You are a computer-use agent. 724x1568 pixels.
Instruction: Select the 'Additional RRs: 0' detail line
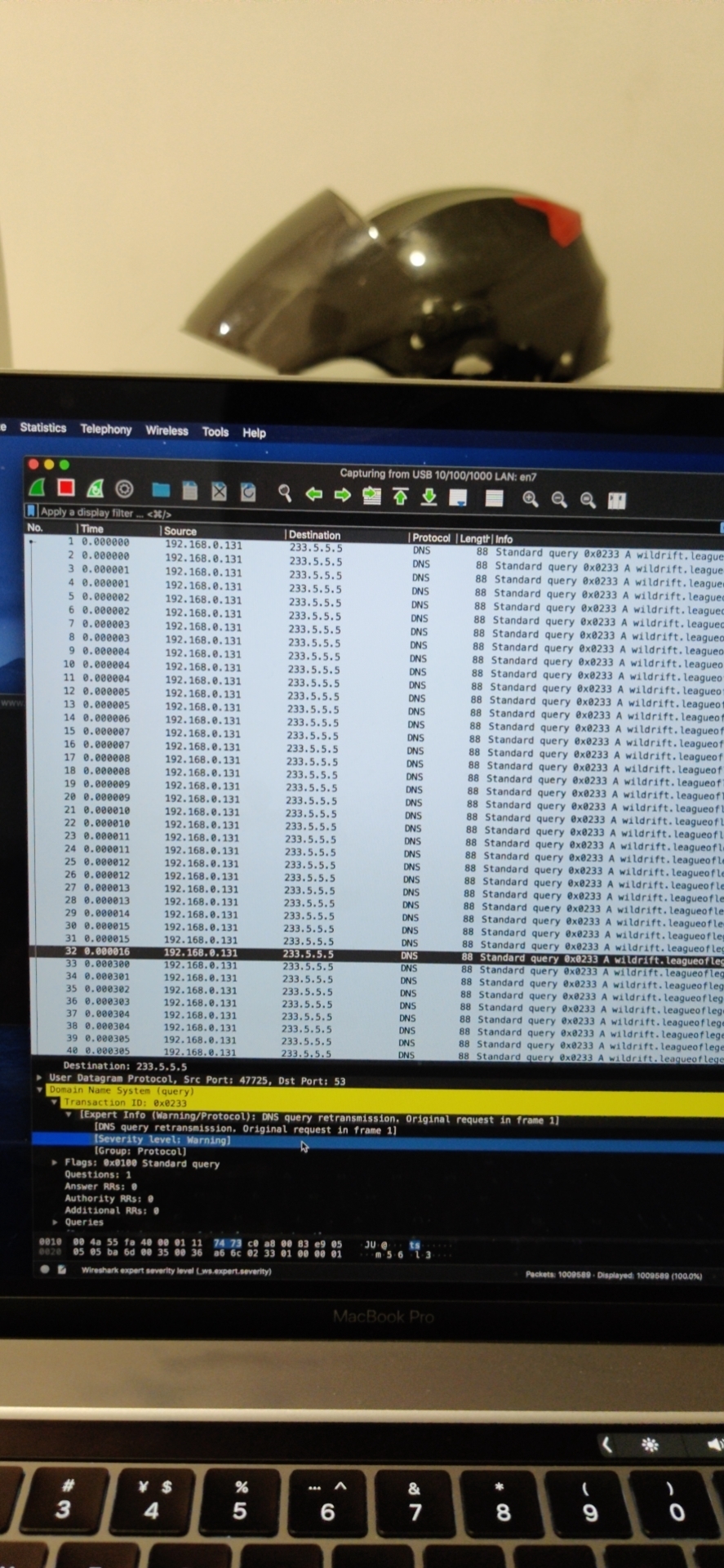click(112, 1210)
